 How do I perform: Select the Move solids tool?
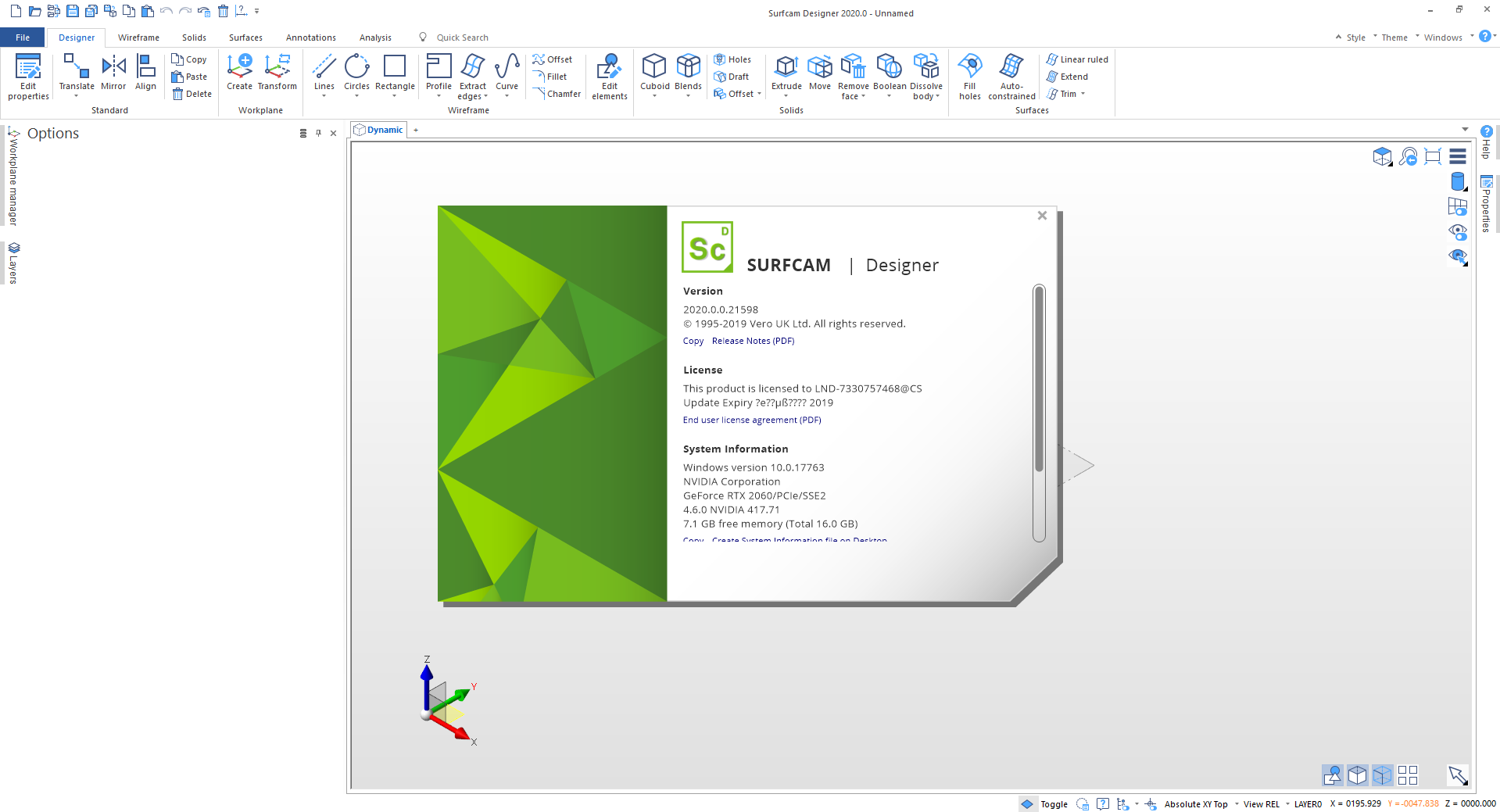820,72
